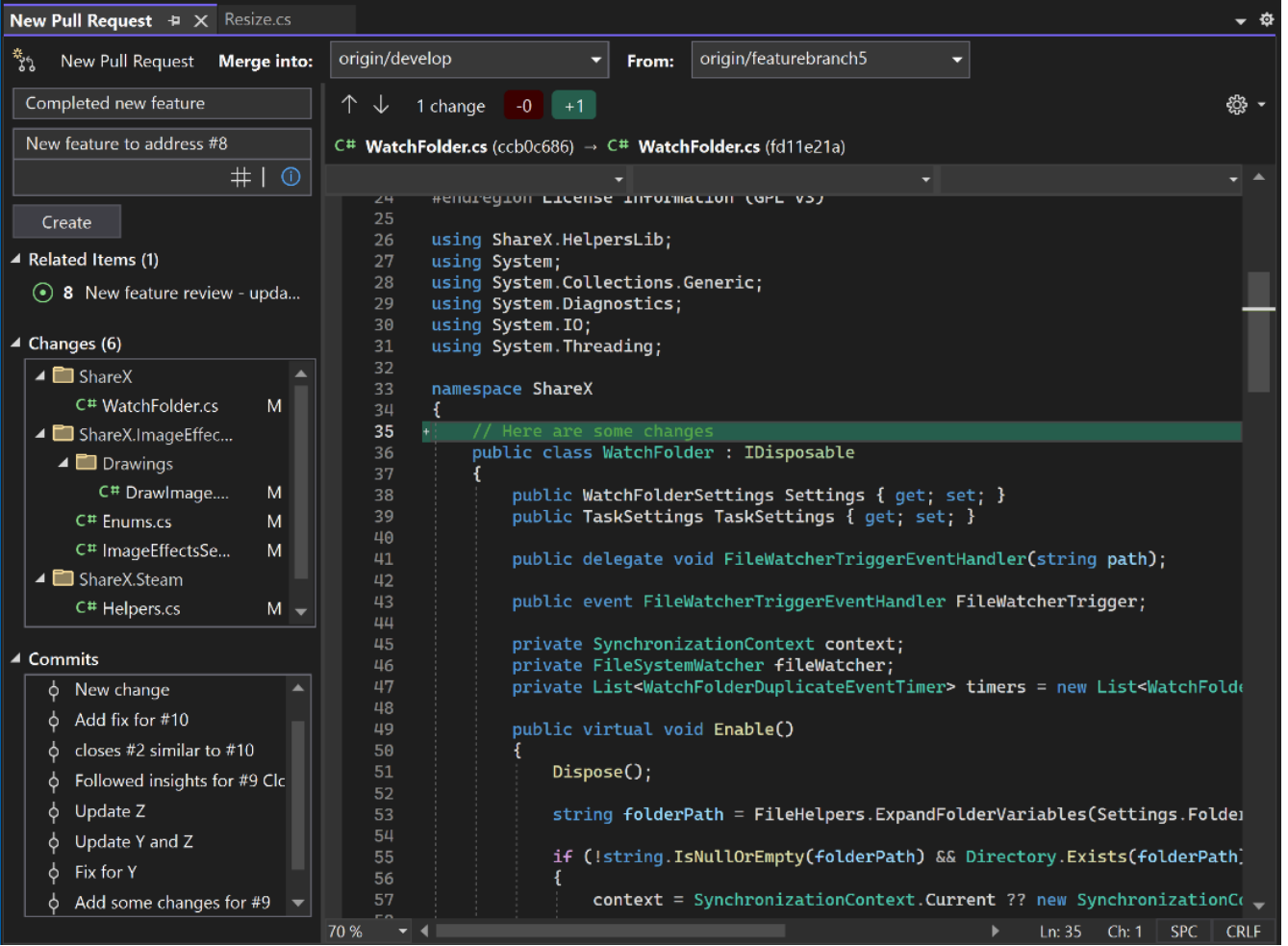Viewport: 1288px width, 946px height.
Task: Click the hash work item reference icon
Action: point(240,177)
